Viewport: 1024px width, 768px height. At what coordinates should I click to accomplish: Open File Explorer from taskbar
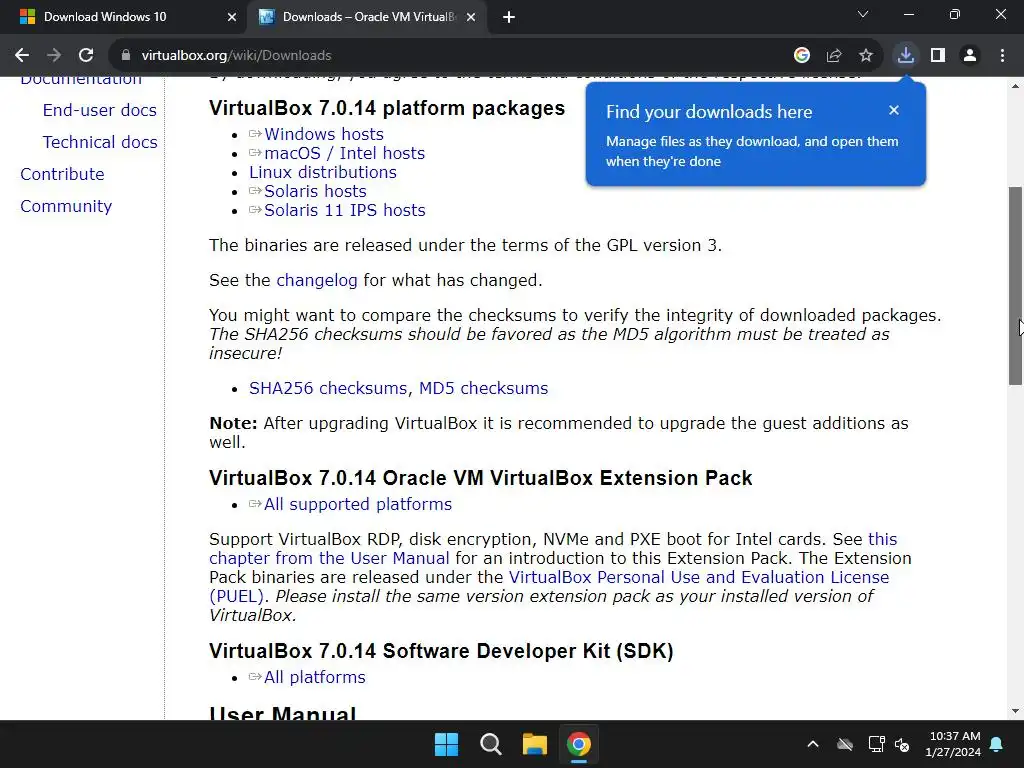point(534,744)
